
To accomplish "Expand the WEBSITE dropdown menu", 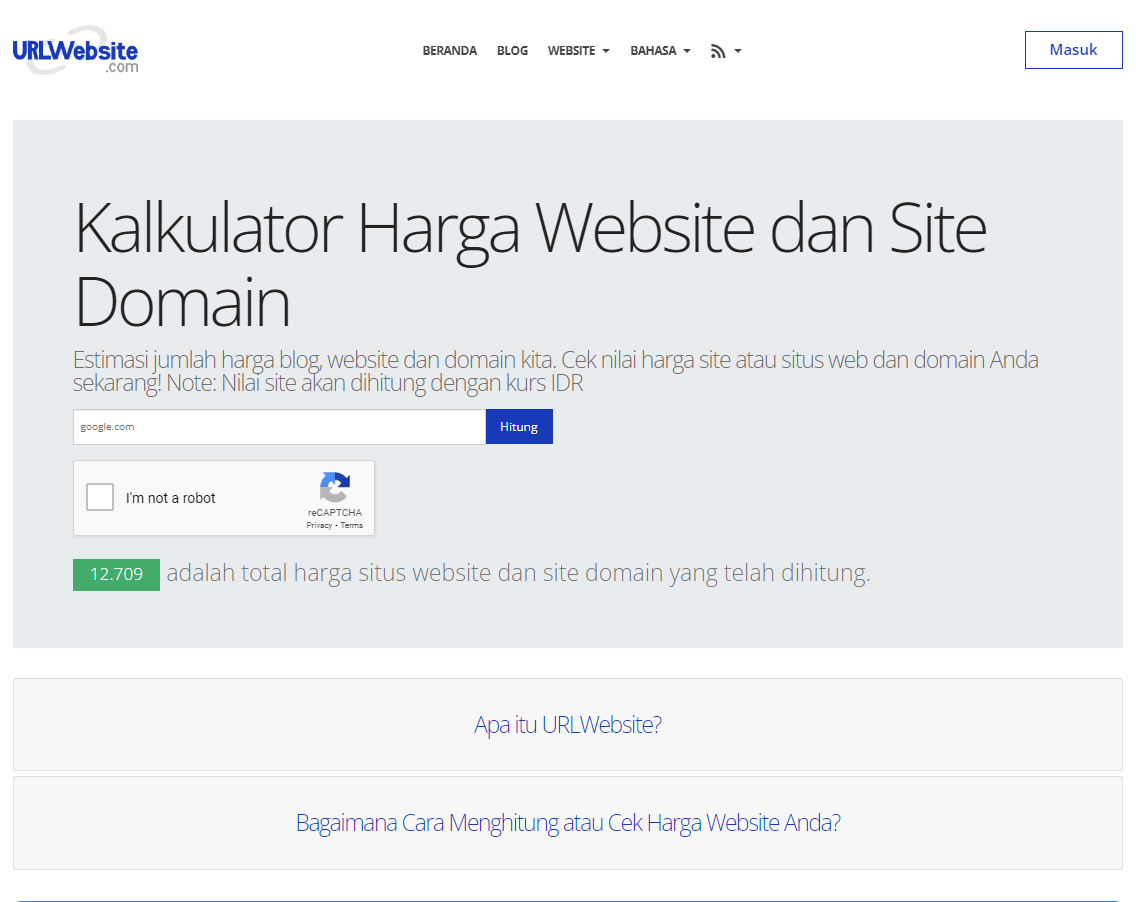I will [x=578, y=51].
